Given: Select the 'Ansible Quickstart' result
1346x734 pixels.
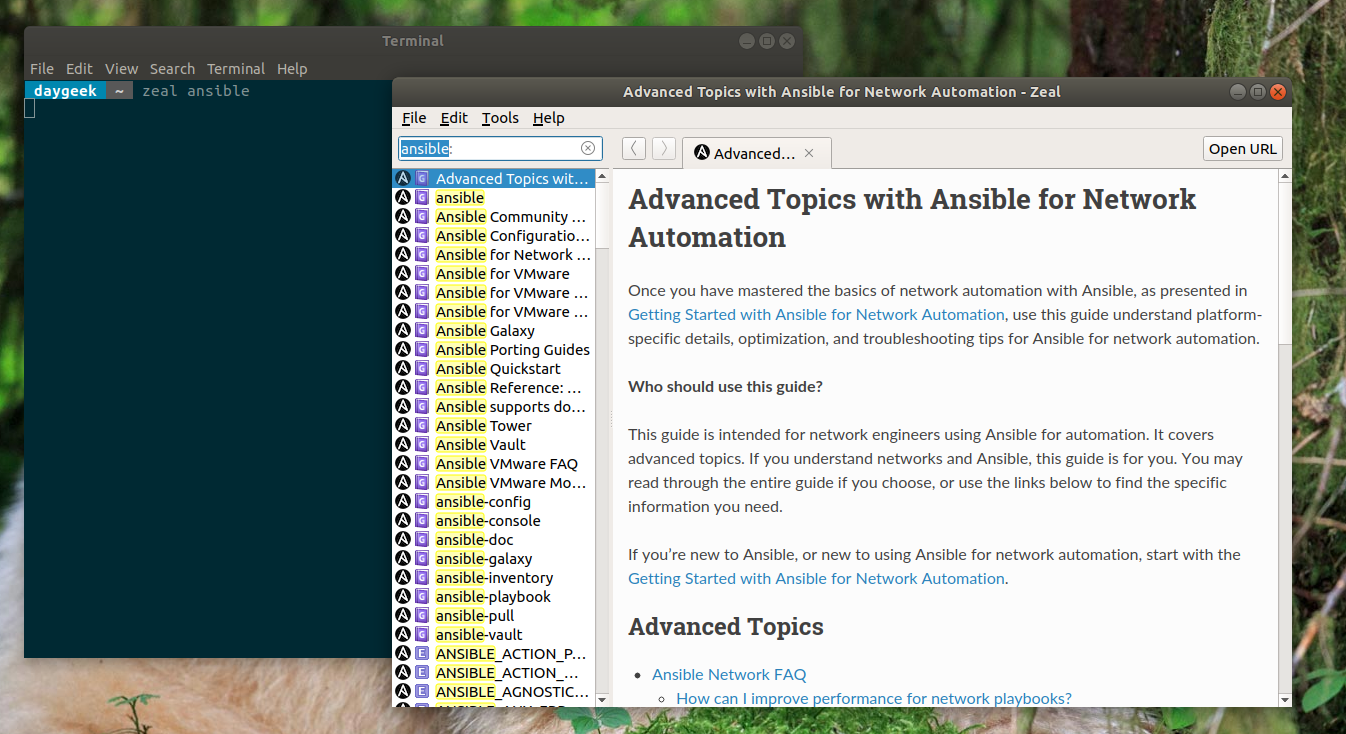Looking at the screenshot, I should coord(494,368).
